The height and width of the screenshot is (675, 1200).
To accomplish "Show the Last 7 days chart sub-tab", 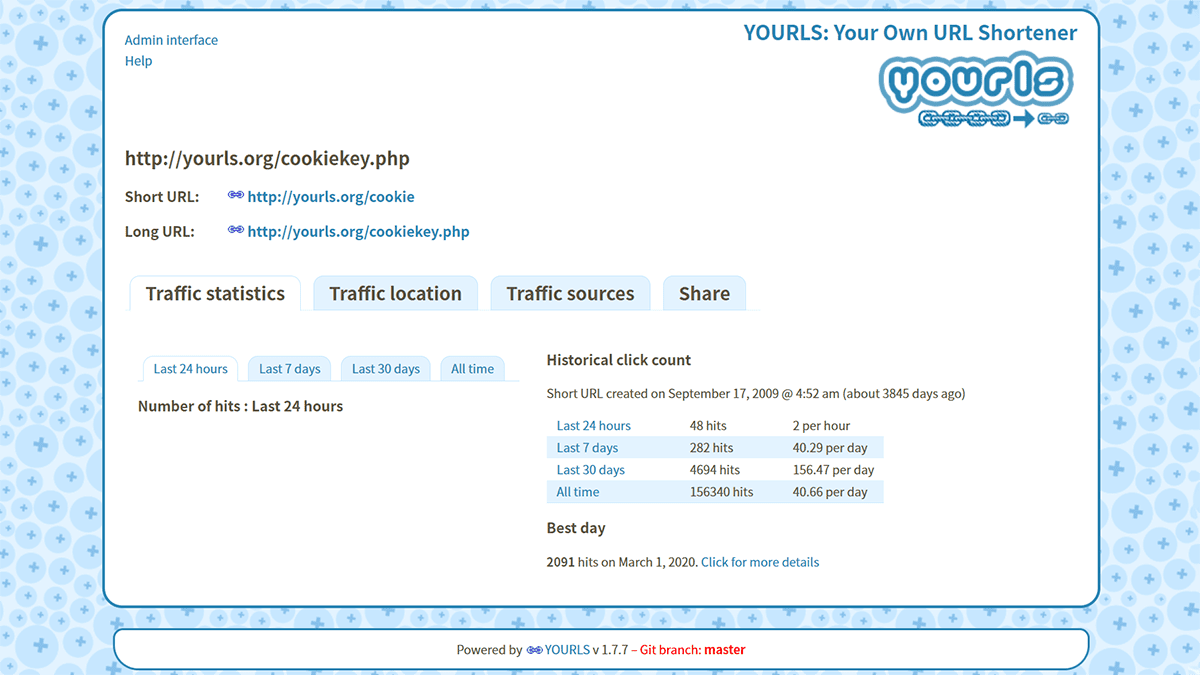I will [289, 369].
